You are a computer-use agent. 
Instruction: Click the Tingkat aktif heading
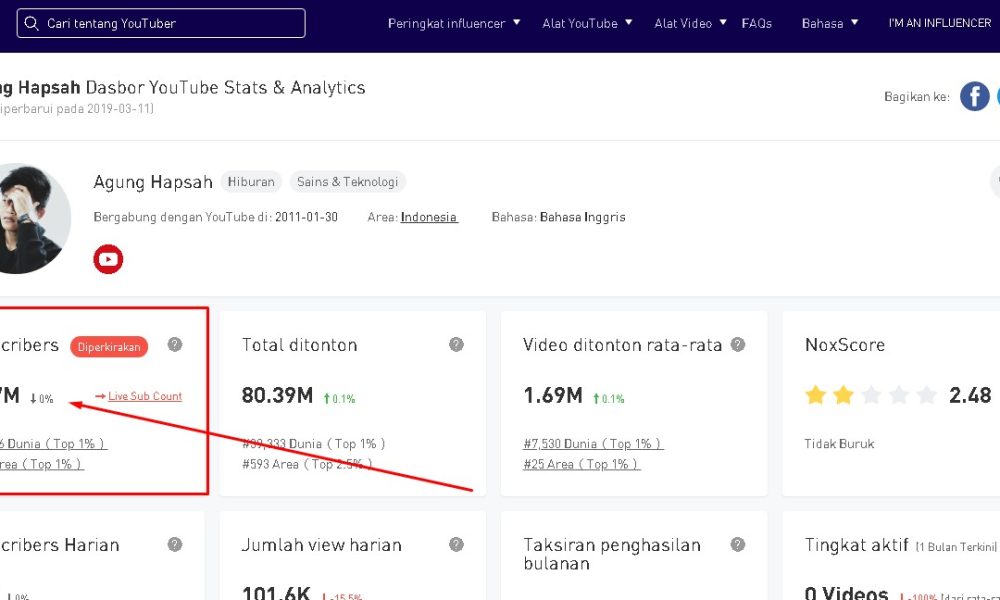coord(857,545)
